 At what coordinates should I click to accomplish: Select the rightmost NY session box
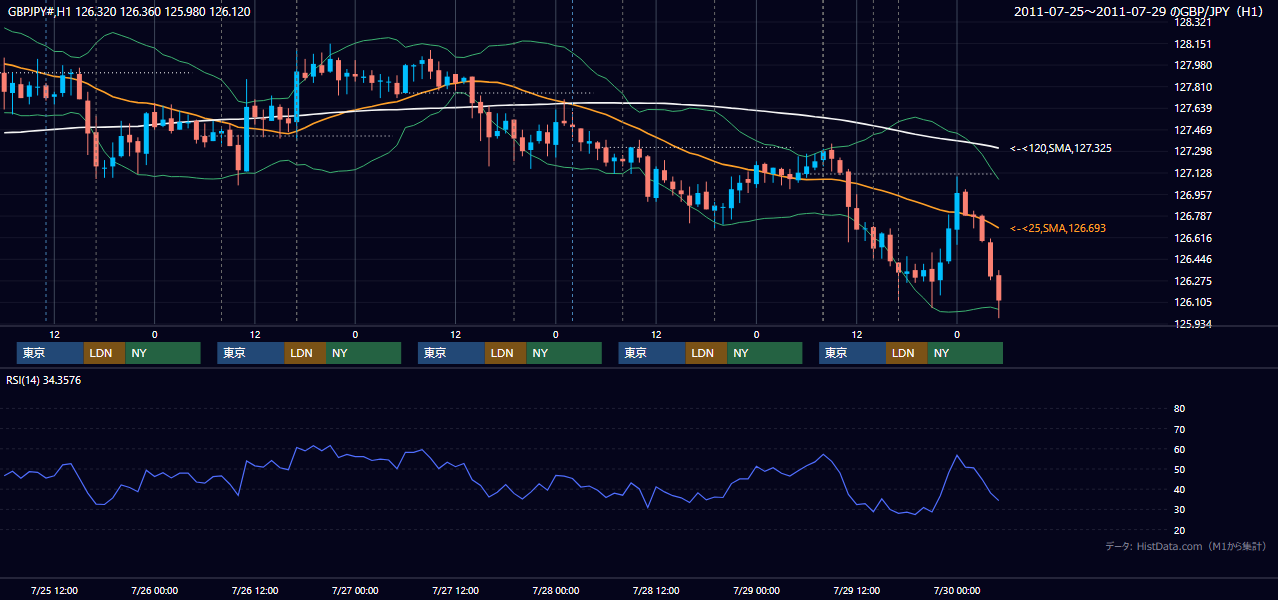965,353
